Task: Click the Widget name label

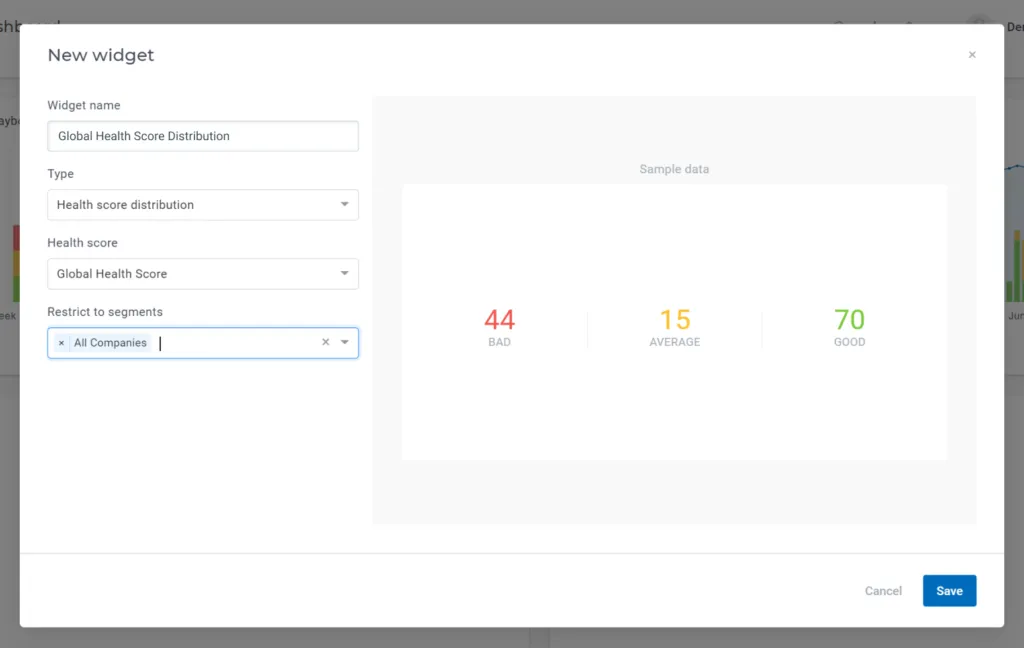Action: 84,105
